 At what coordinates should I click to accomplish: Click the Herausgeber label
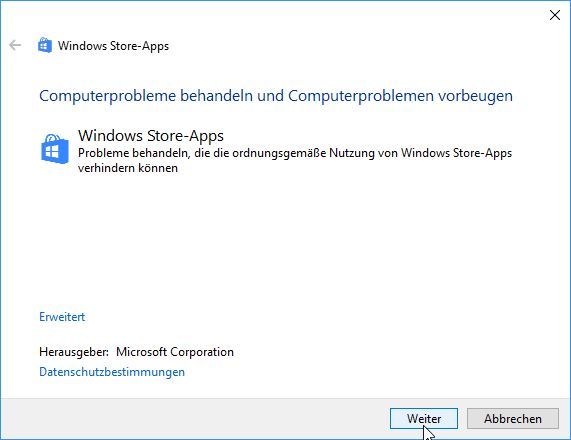pyautogui.click(x=74, y=352)
